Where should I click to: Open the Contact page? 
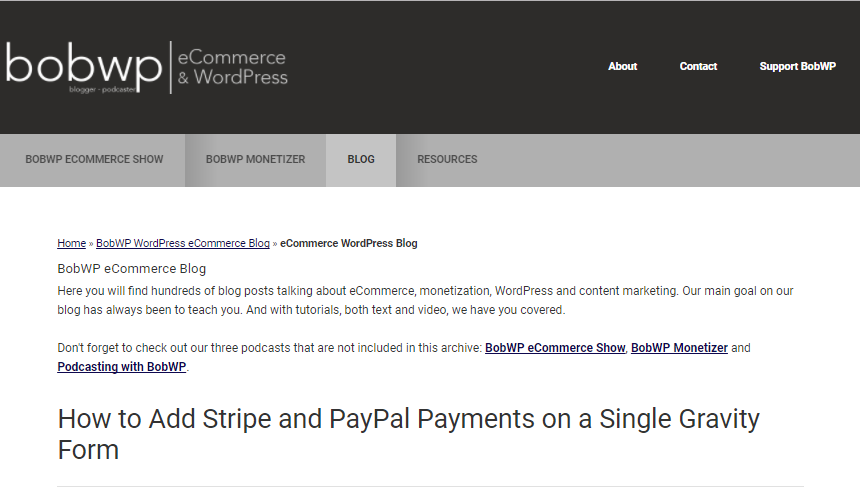pyautogui.click(x=698, y=66)
